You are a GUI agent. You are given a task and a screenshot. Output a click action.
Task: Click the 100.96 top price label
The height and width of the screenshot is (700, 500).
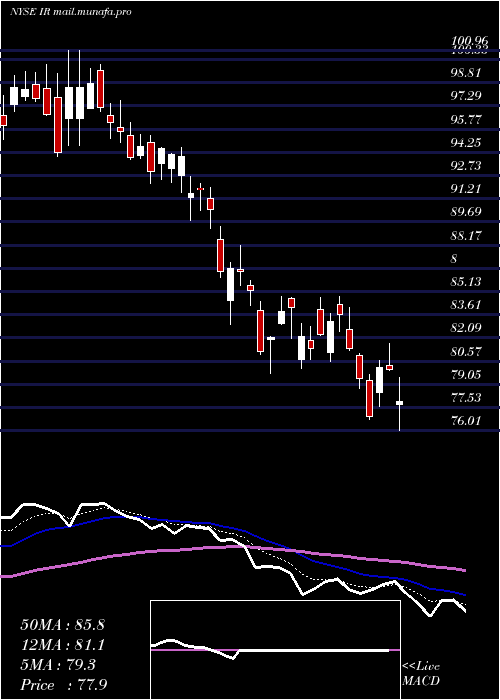click(469, 42)
